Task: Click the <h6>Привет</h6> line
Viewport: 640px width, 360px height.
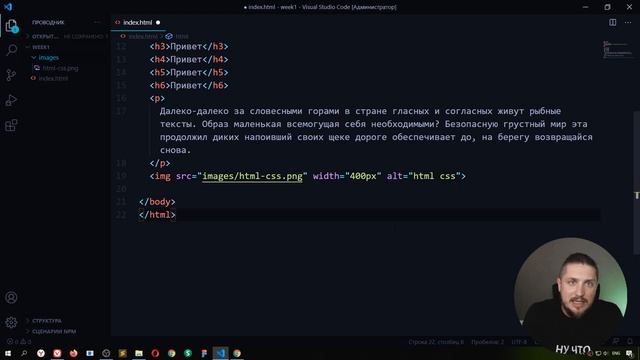Action: pyautogui.click(x=189, y=85)
